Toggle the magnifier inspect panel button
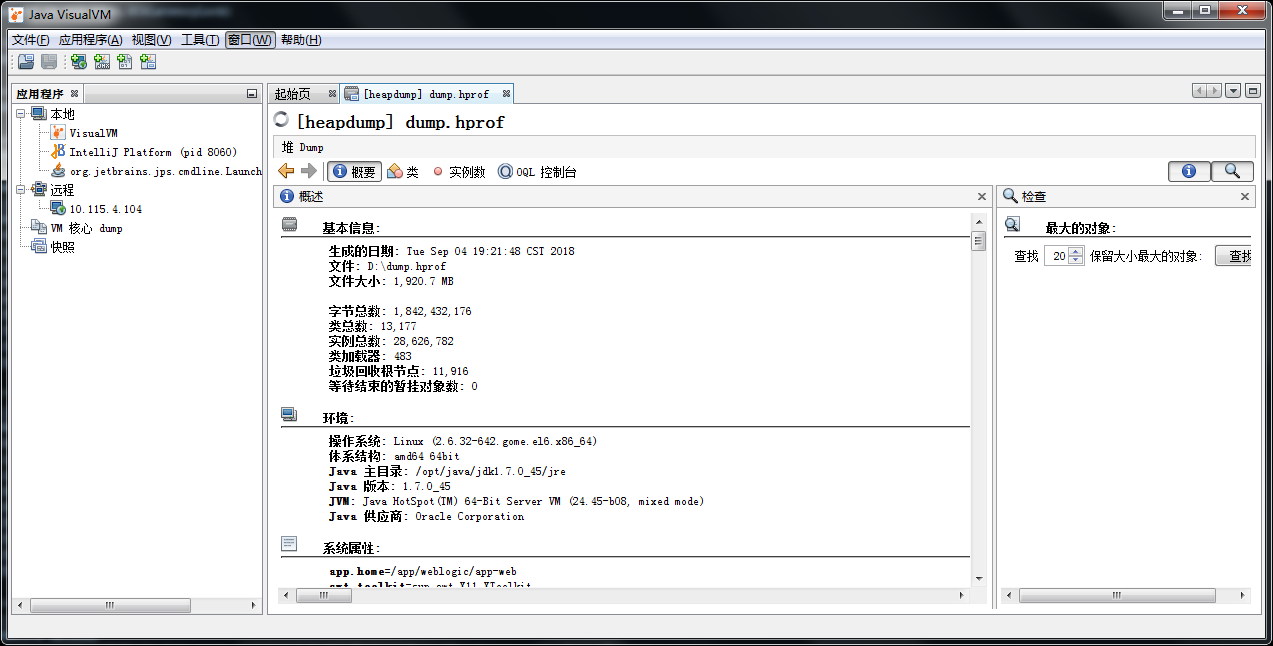 pyautogui.click(x=1232, y=171)
